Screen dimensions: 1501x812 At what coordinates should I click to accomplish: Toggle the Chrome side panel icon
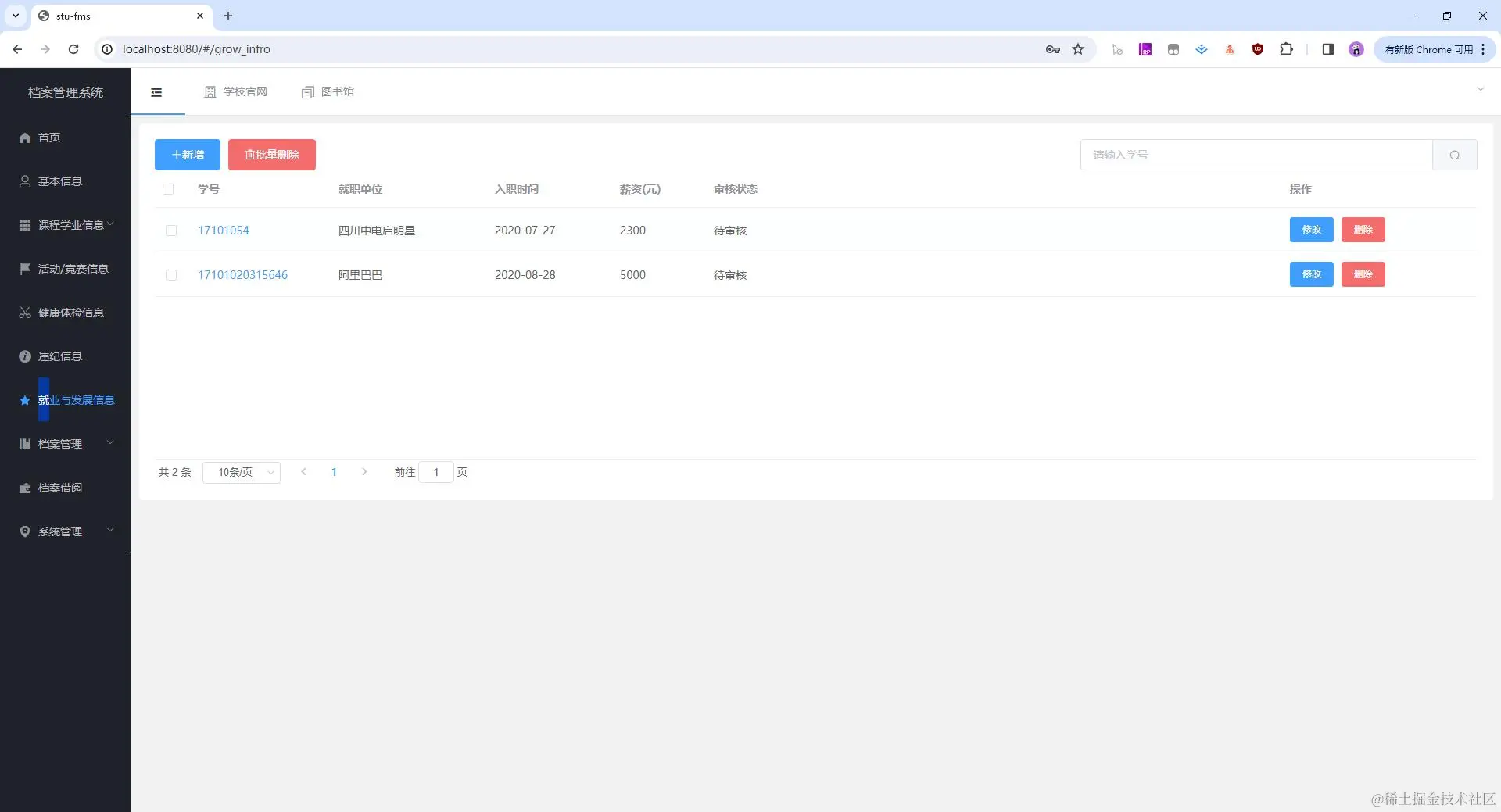click(1327, 49)
